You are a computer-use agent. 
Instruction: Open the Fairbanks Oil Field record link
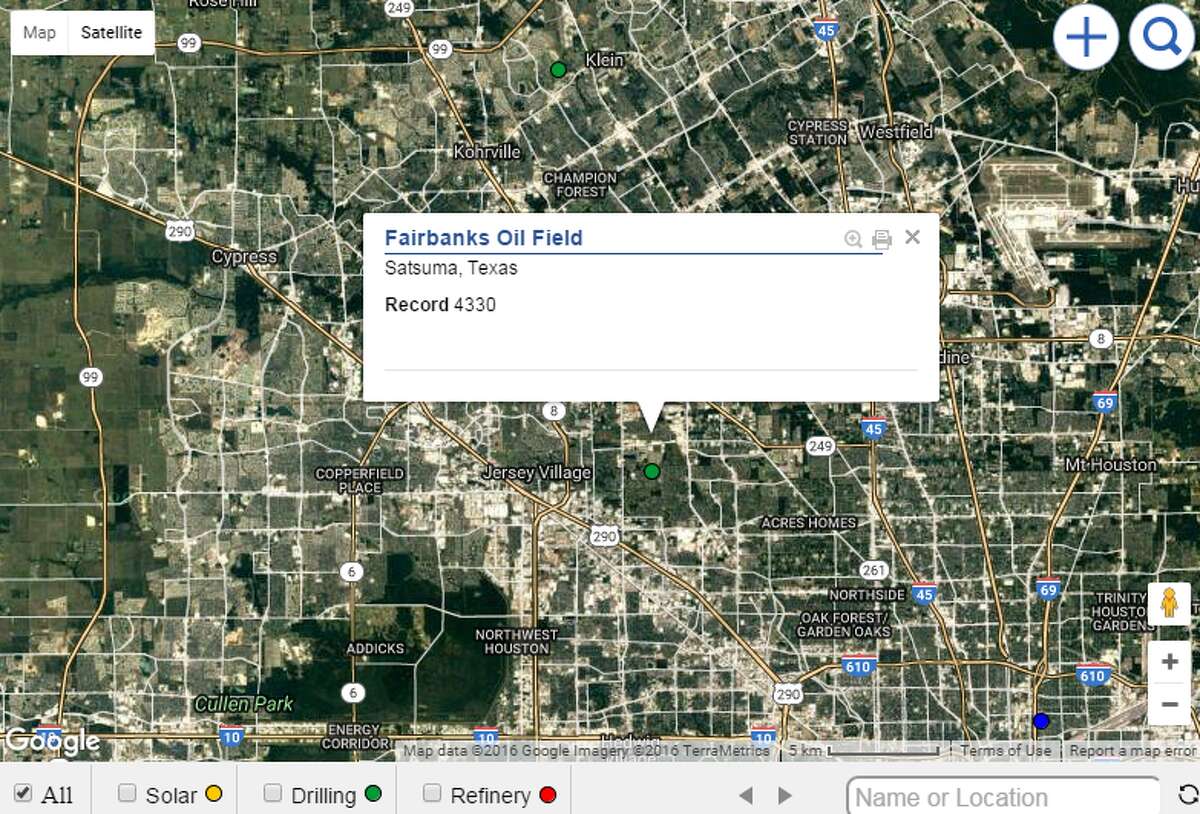pos(484,238)
